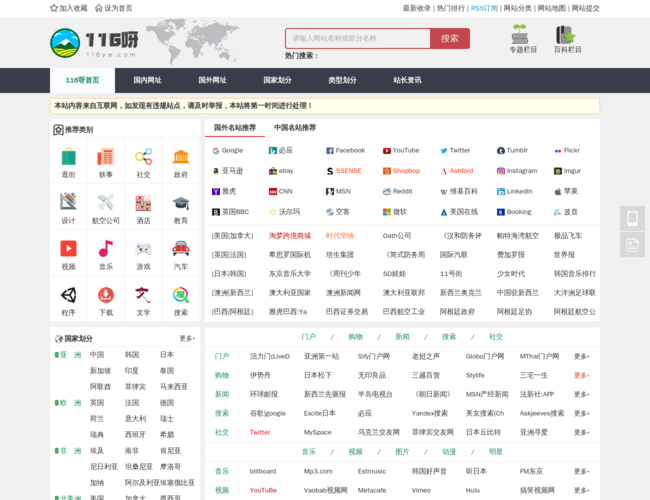Image resolution: width=650 pixels, height=500 pixels.
Task: Open the 下载 download category icon
Action: pyautogui.click(x=106, y=295)
